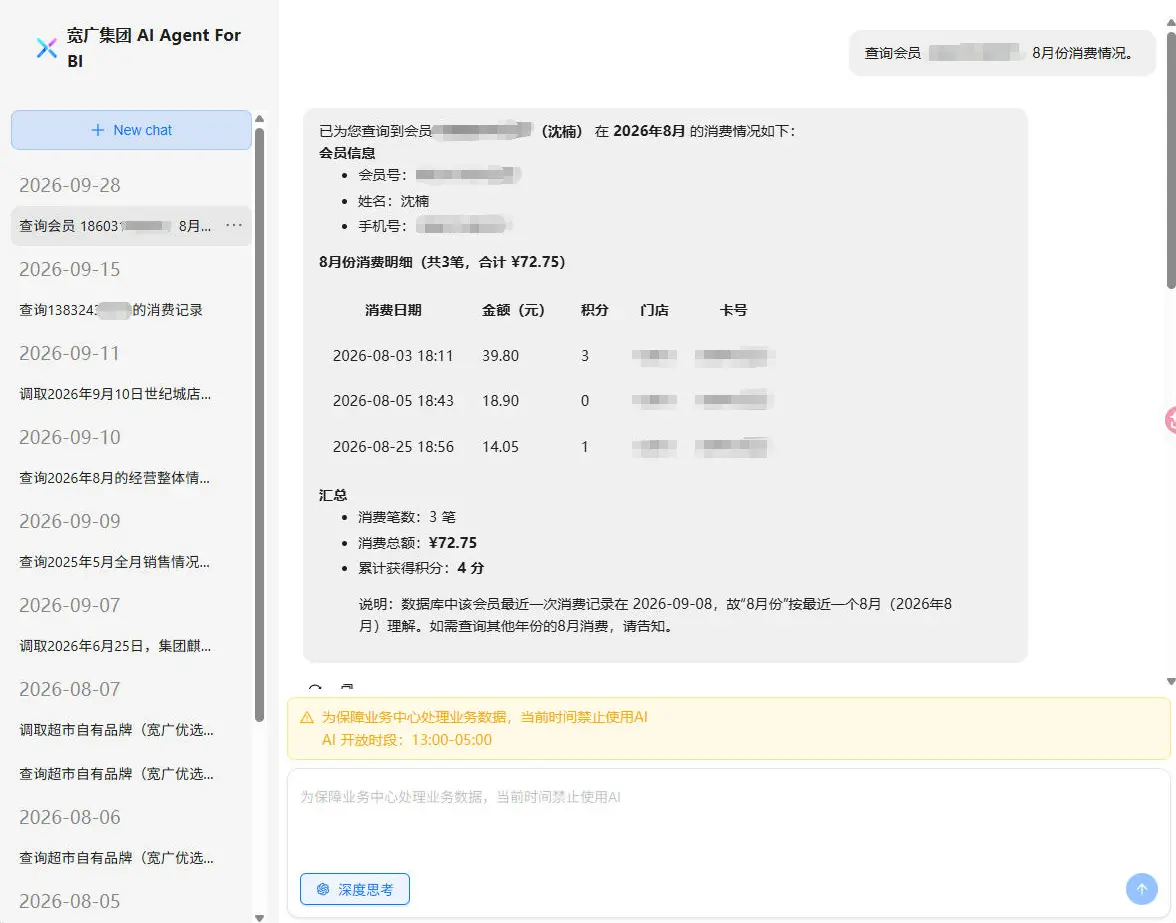Click the chat area scrollbar thumb
The width and height of the screenshot is (1176, 923).
point(1171,160)
